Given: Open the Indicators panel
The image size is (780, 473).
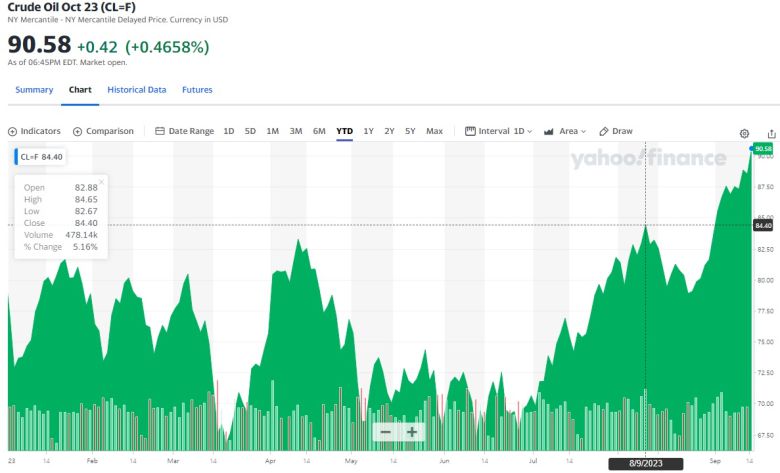Looking at the screenshot, I should [x=35, y=131].
